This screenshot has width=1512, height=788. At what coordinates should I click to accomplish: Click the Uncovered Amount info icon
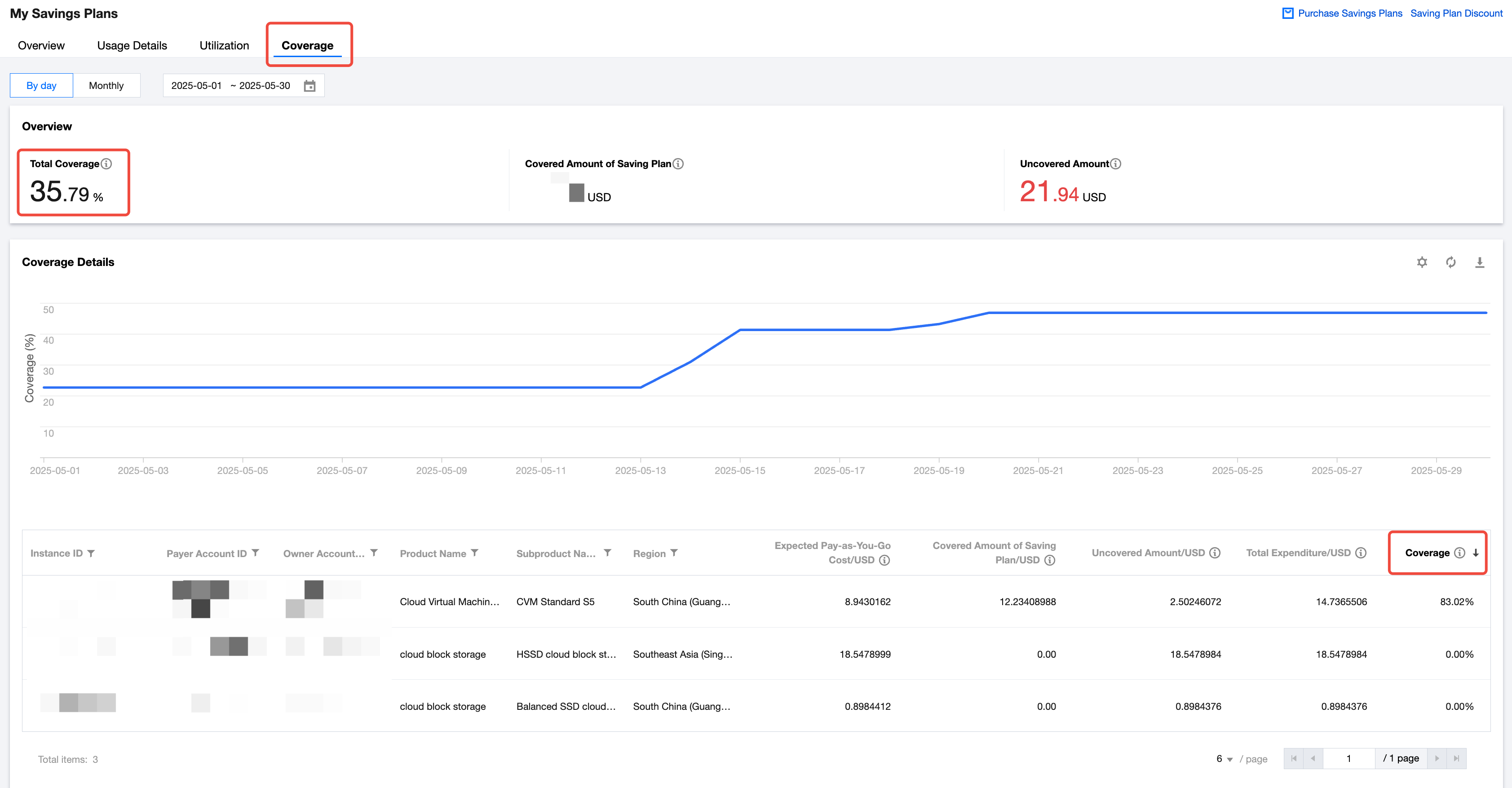click(x=1115, y=164)
